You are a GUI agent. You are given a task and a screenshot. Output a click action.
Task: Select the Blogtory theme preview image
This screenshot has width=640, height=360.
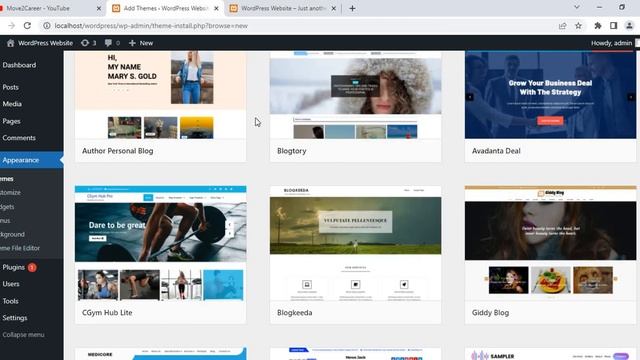(x=356, y=95)
